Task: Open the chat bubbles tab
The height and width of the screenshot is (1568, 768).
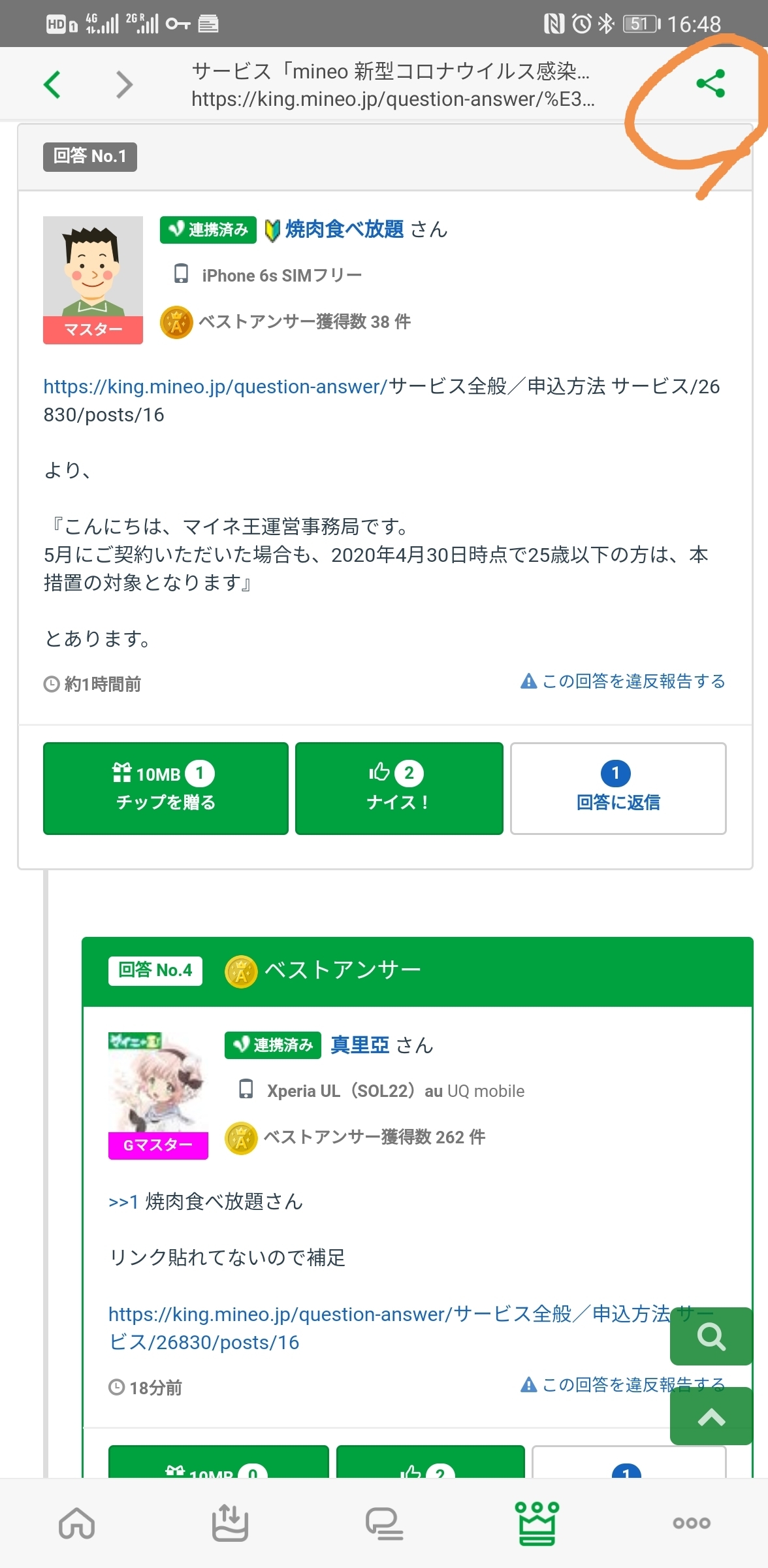Action: pyautogui.click(x=384, y=1524)
